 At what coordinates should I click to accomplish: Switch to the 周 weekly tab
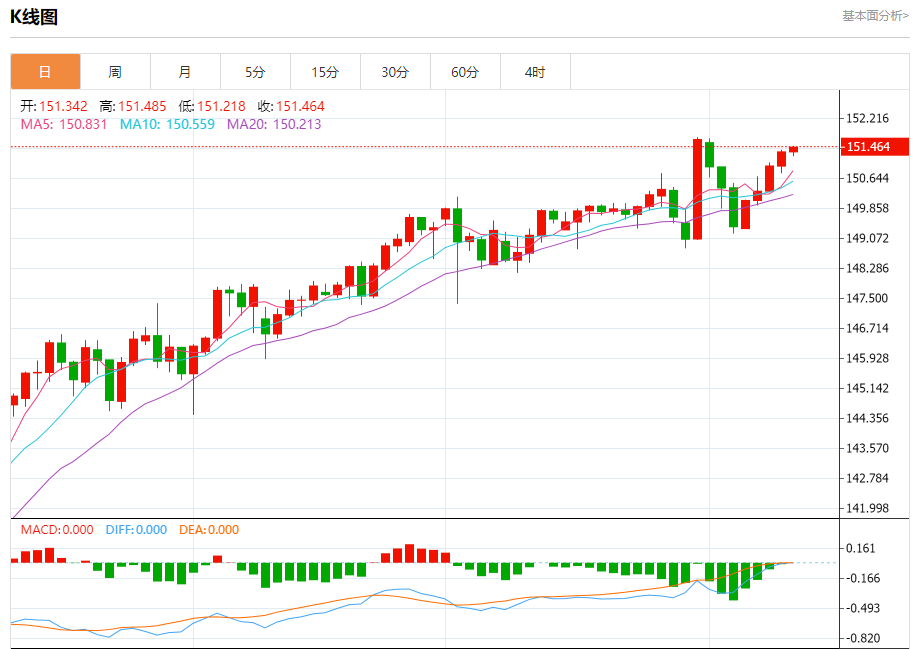click(x=115, y=71)
